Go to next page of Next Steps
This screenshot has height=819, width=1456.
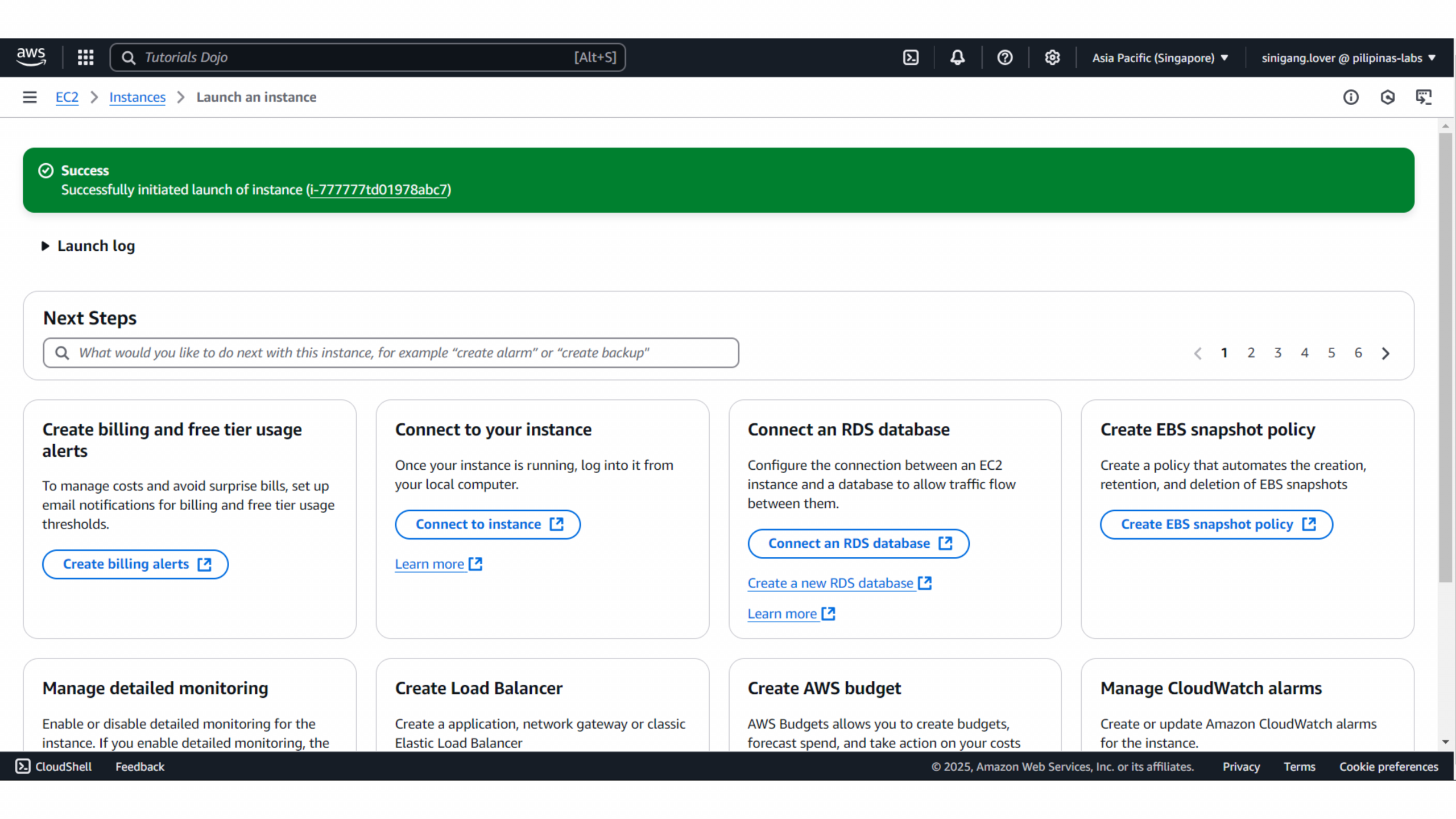point(1385,353)
